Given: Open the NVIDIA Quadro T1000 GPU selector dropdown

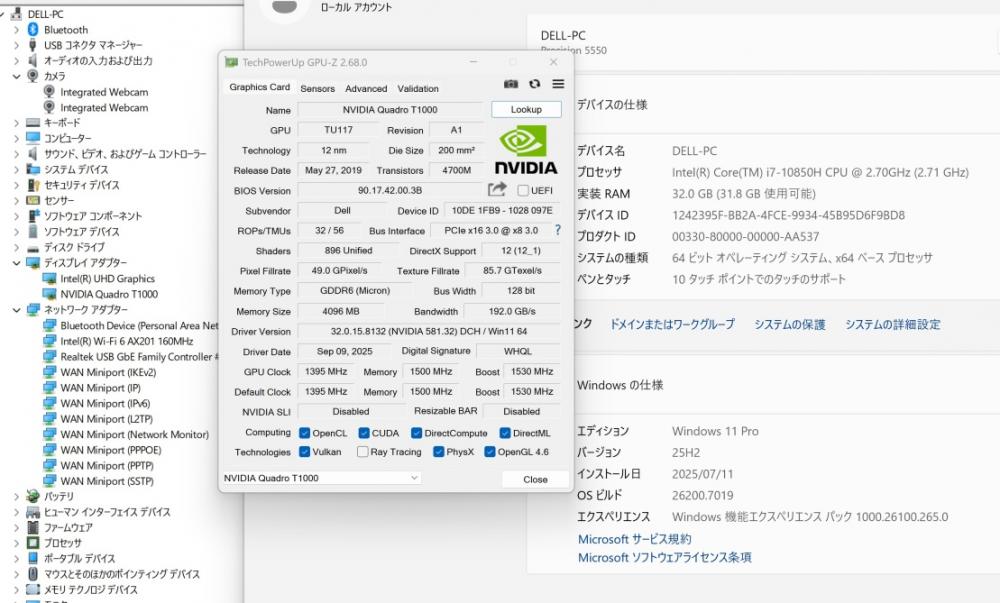Looking at the screenshot, I should pyautogui.click(x=321, y=477).
